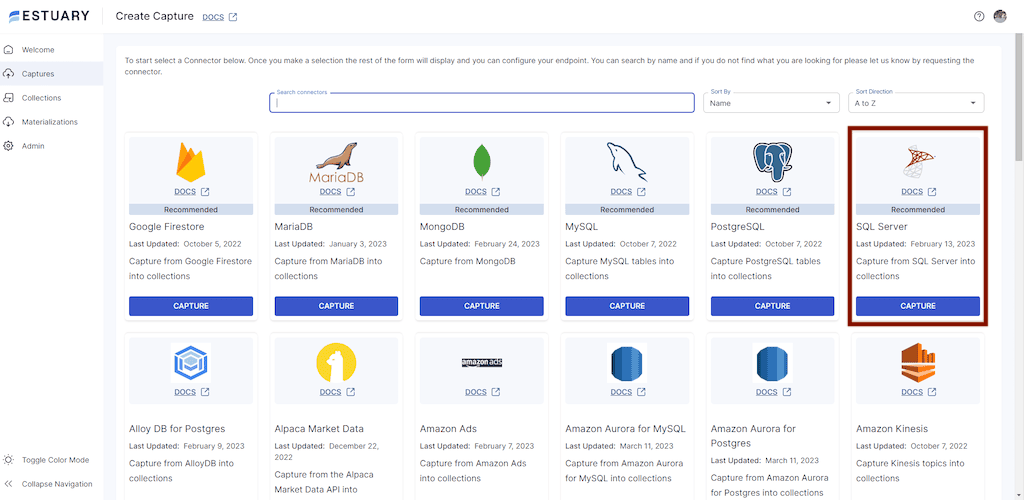Click the page vertical scrollbar

click(x=1019, y=98)
